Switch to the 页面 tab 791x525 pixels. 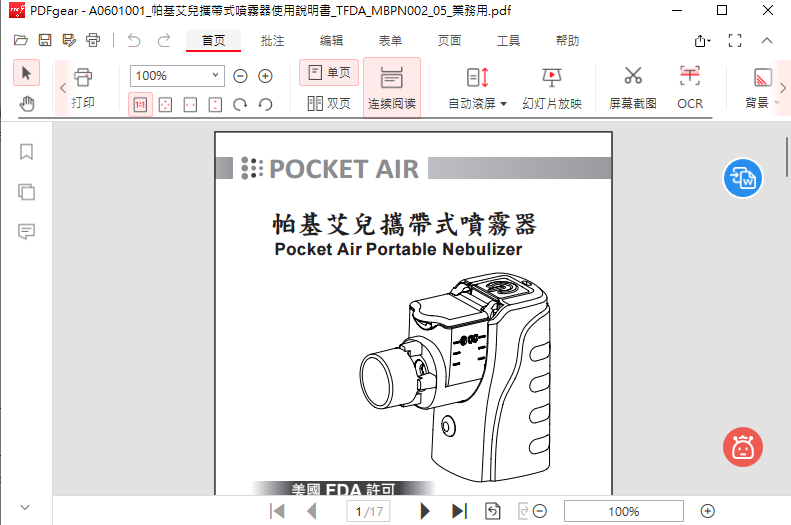click(449, 41)
